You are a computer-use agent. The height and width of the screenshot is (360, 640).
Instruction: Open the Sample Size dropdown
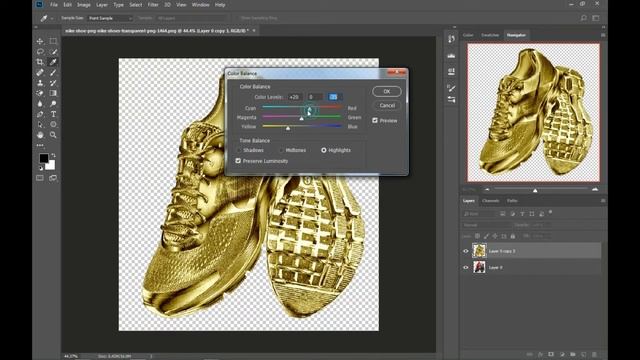[110, 18]
